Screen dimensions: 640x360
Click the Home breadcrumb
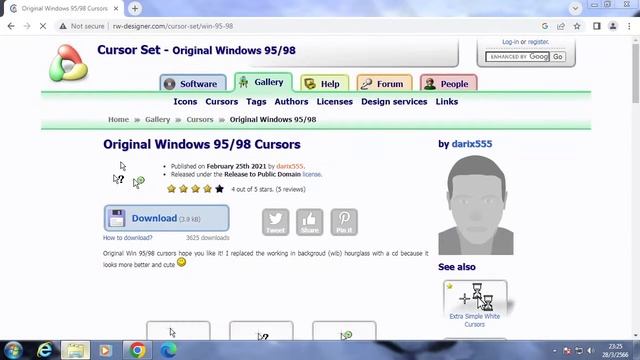(x=118, y=120)
